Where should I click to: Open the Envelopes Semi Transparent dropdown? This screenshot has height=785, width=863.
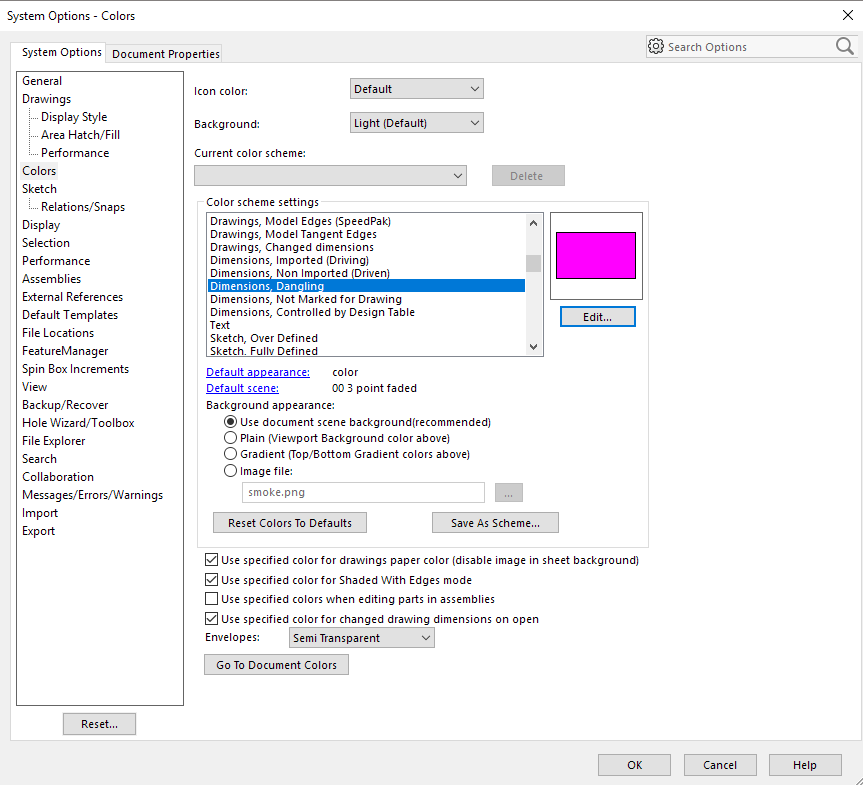(361, 638)
